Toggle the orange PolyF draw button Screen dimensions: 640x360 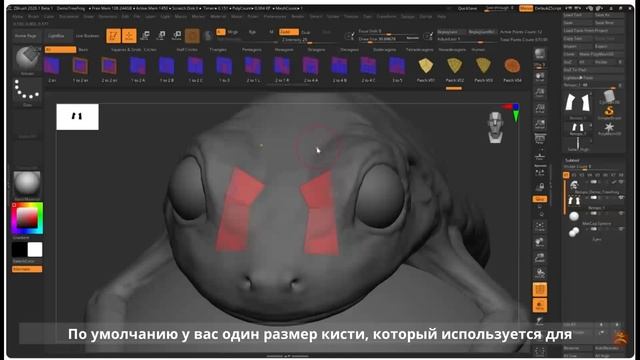pyautogui.click(x=540, y=290)
